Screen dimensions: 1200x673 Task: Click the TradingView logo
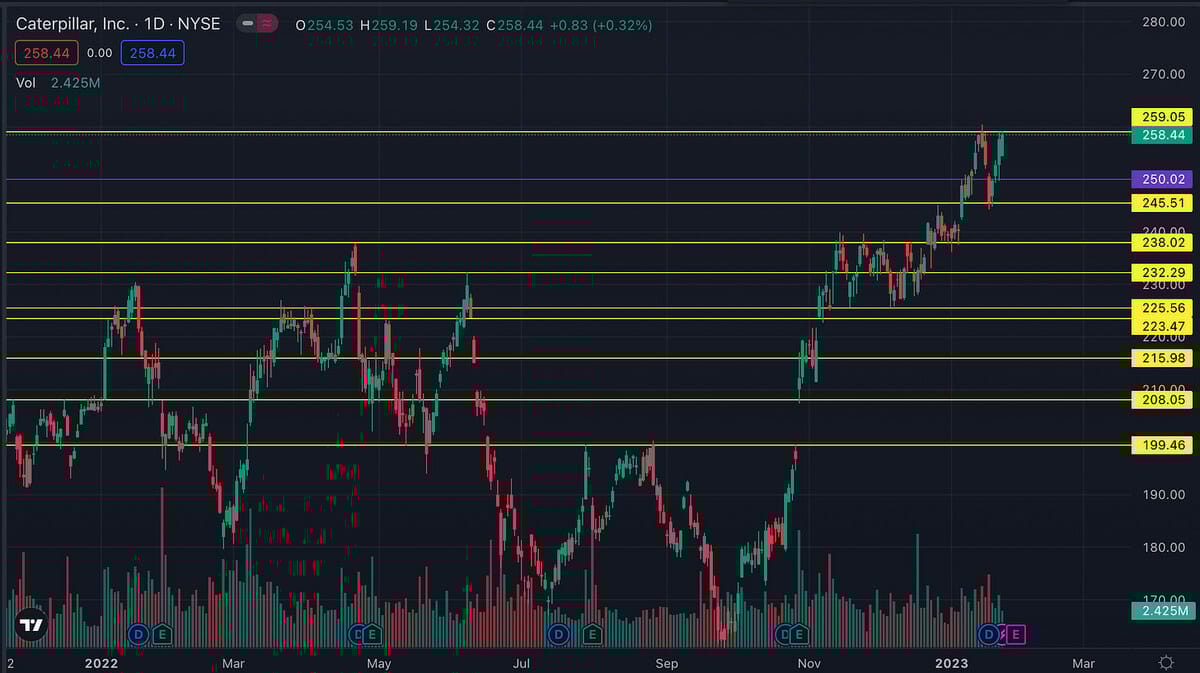click(x=31, y=625)
